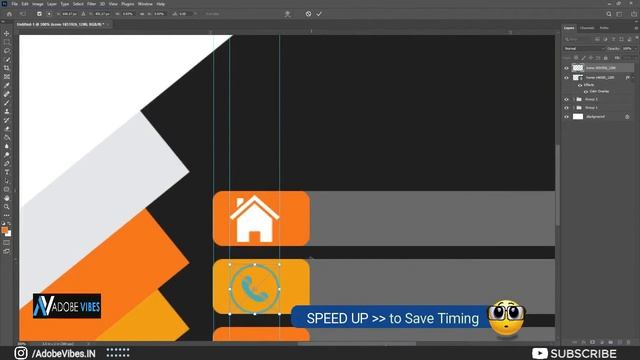Screen dimensions: 640x360
Task: Commit the transform with the checkmark
Action: [x=319, y=14]
